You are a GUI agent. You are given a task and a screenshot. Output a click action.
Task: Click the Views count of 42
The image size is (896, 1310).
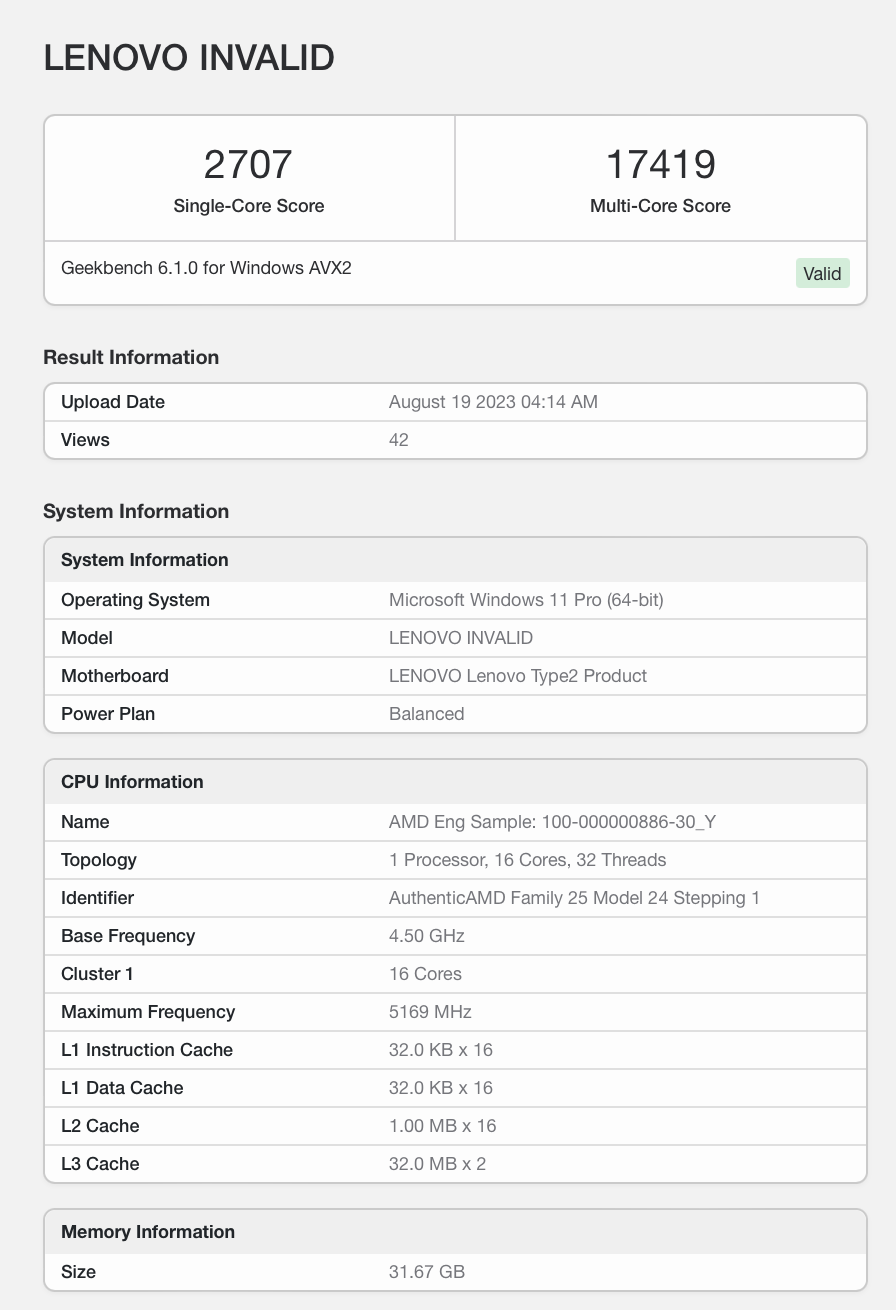click(x=398, y=440)
